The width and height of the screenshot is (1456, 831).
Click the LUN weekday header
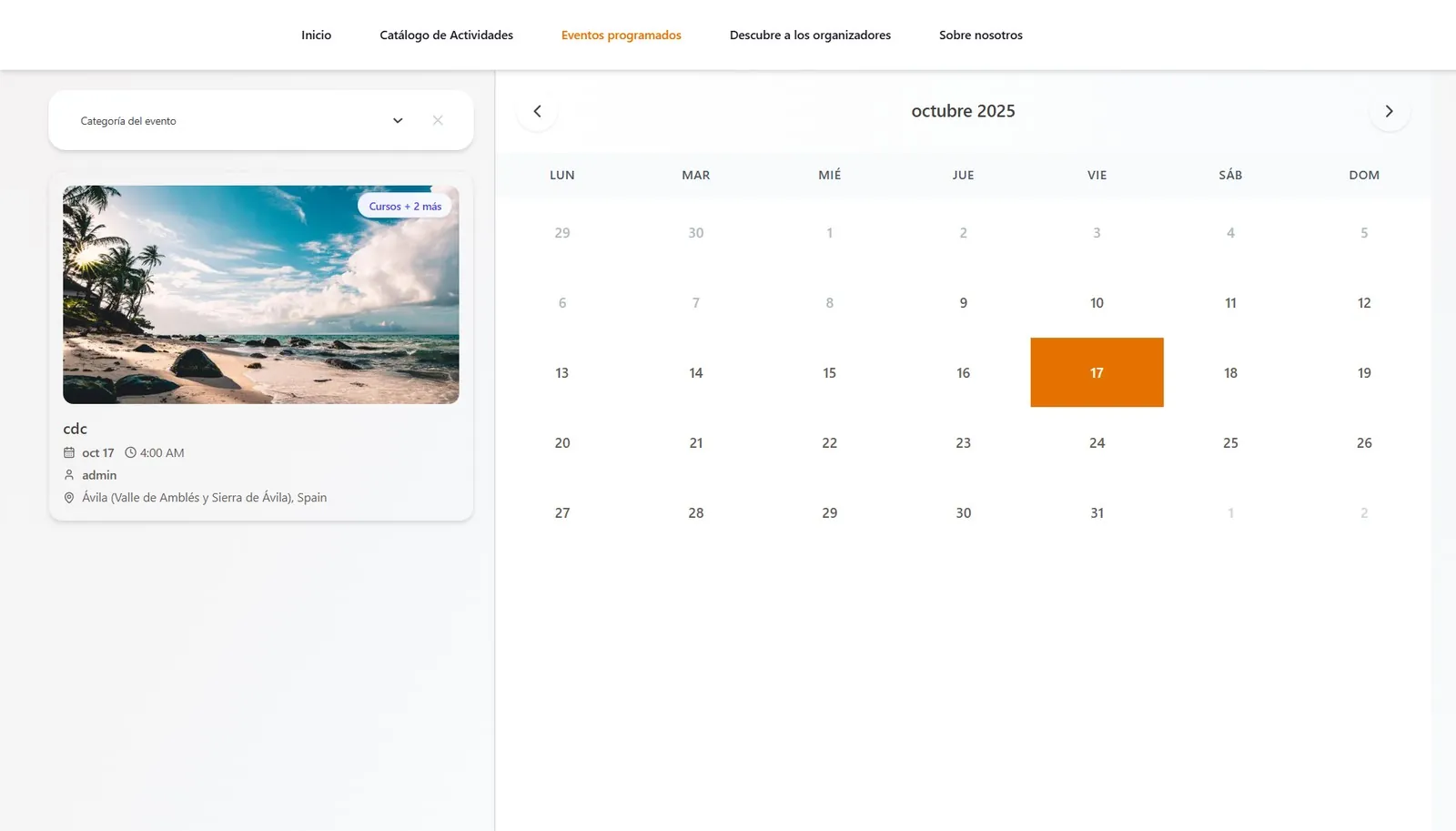(562, 175)
